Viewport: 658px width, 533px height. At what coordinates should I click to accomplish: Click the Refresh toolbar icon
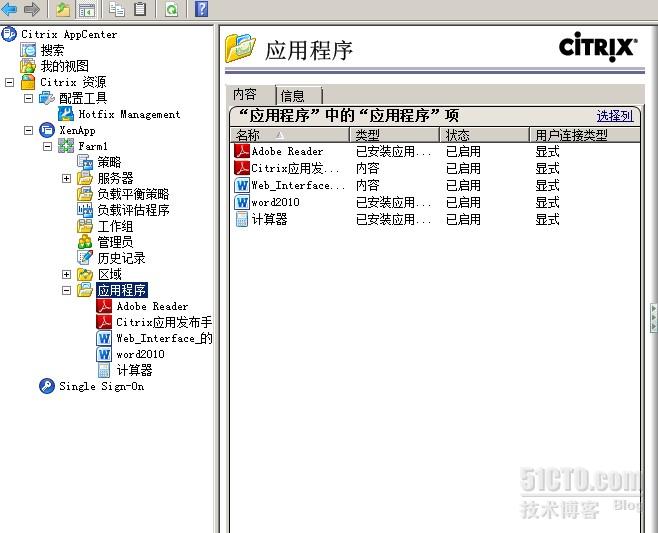click(x=171, y=9)
